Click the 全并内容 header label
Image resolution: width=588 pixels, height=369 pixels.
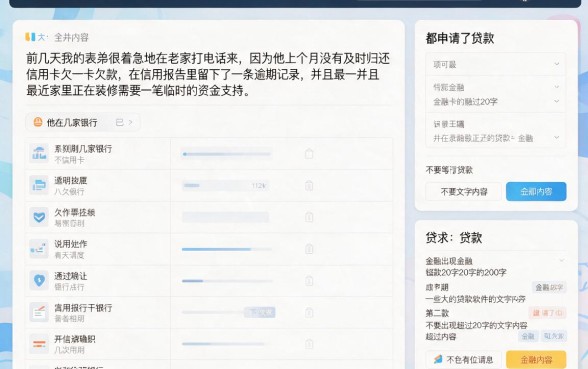71,37
